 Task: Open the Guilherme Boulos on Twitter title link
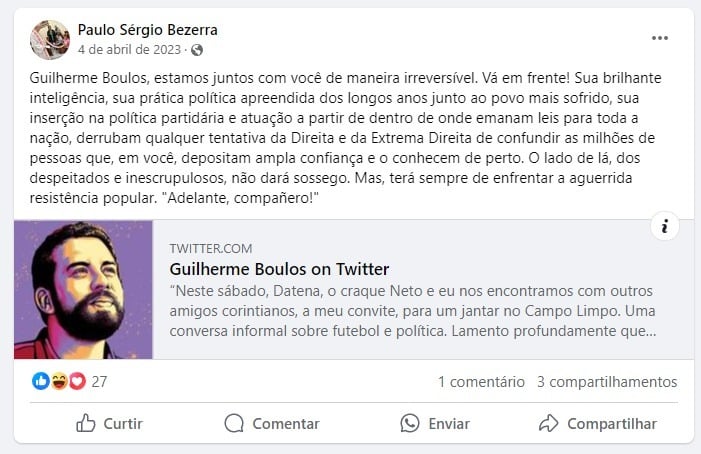click(x=279, y=269)
